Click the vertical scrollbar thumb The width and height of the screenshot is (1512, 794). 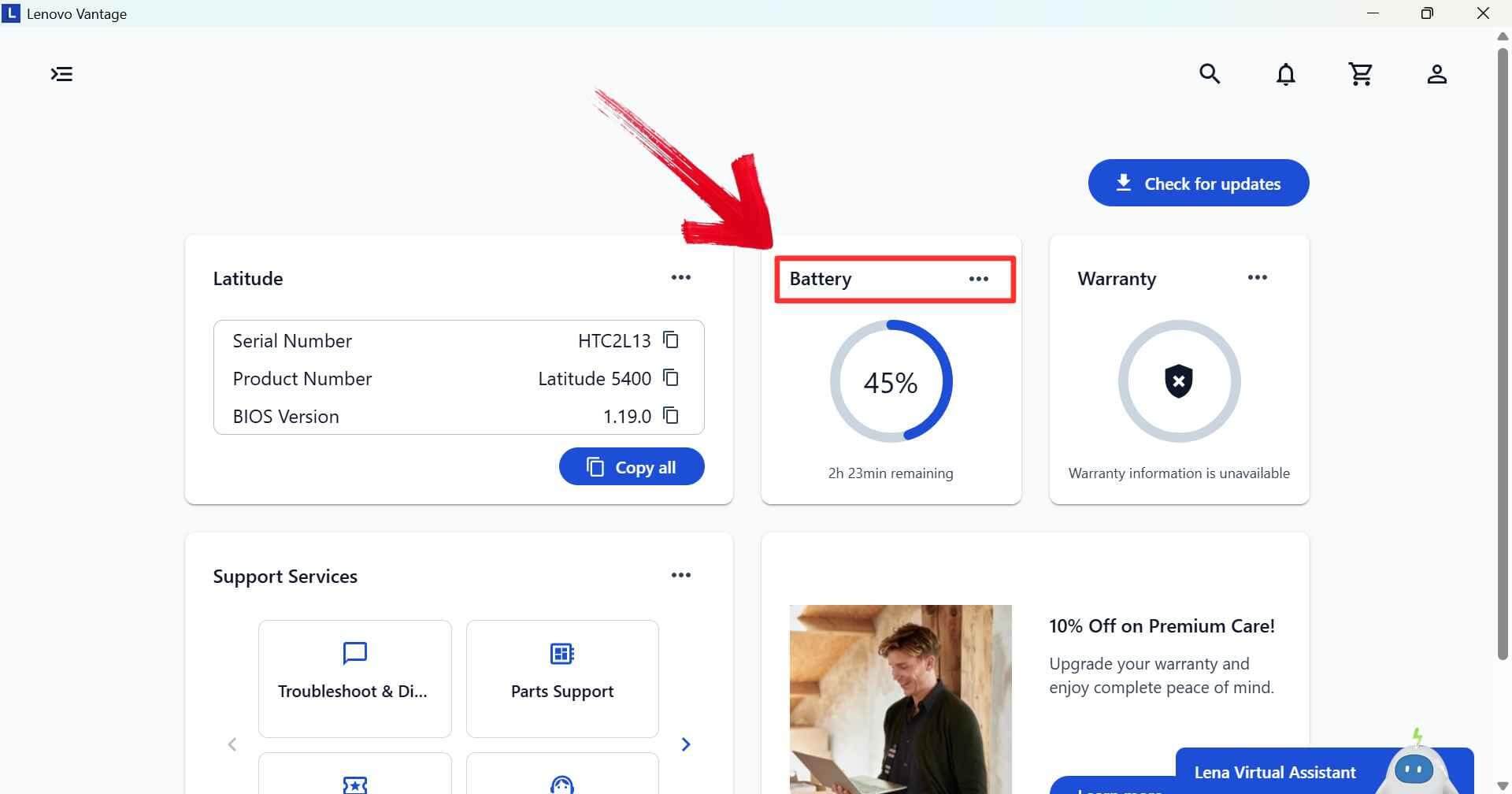(1503, 354)
